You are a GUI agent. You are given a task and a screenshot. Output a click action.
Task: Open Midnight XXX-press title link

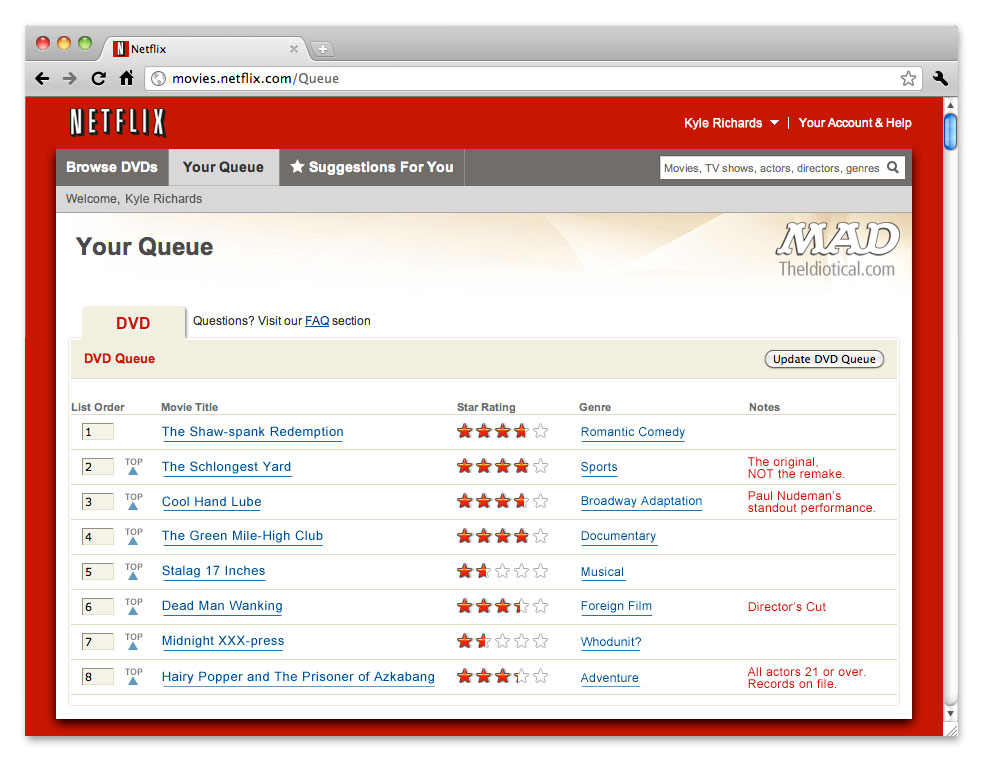(x=223, y=641)
